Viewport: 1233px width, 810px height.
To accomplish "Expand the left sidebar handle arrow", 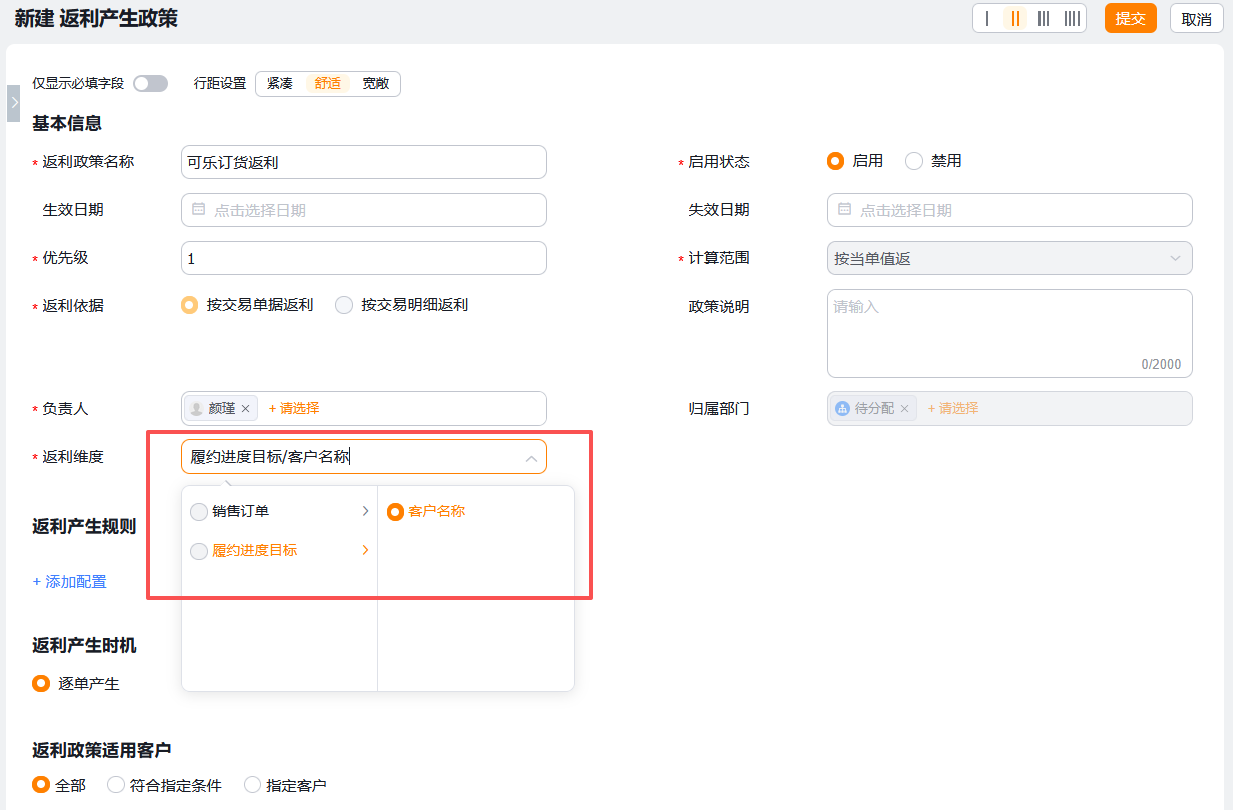I will click(x=14, y=103).
